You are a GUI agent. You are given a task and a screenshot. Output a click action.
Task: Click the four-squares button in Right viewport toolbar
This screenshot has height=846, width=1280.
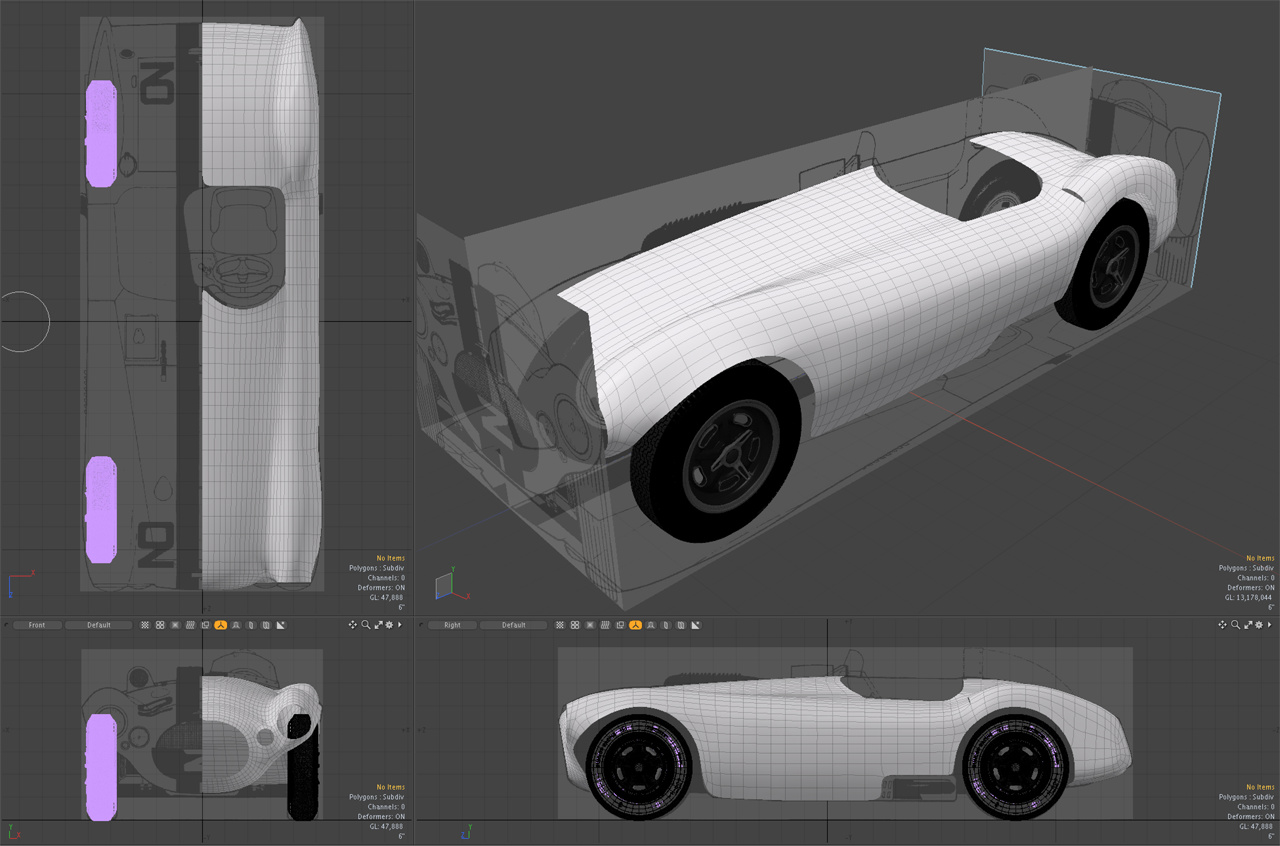(575, 625)
